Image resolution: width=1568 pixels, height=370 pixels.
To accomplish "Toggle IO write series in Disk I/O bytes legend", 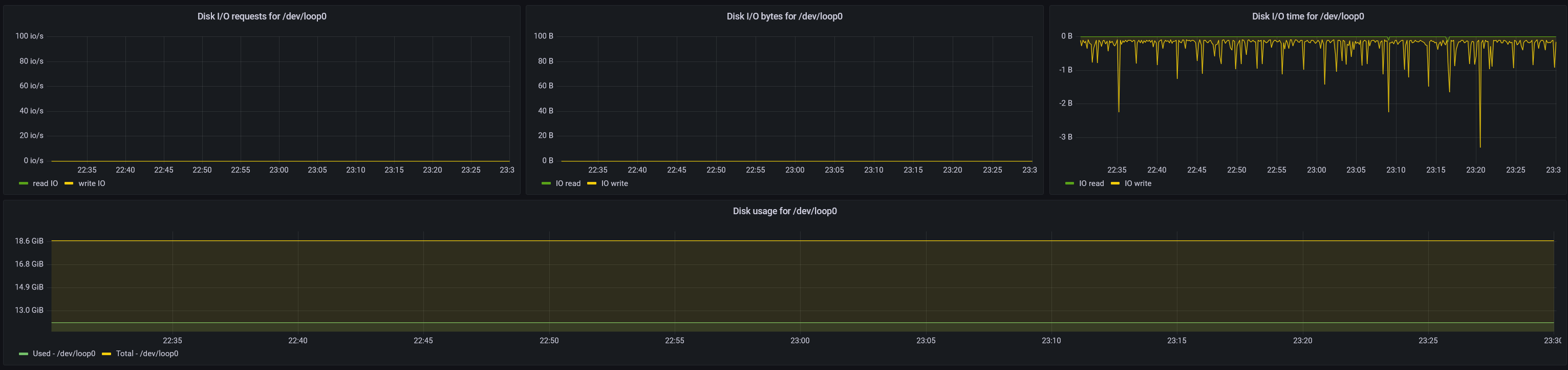I will (x=614, y=183).
